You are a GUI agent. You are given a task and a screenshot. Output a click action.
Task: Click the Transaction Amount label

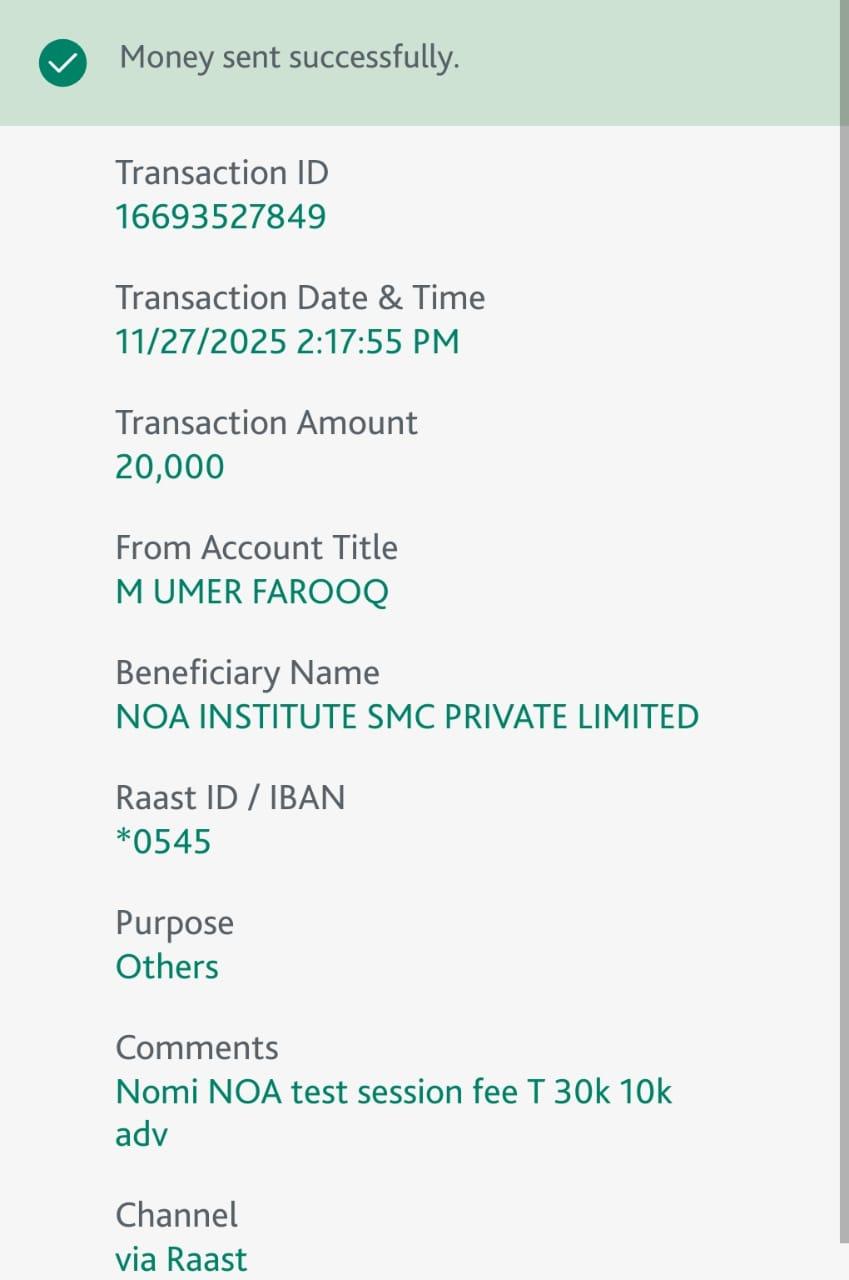tap(266, 423)
